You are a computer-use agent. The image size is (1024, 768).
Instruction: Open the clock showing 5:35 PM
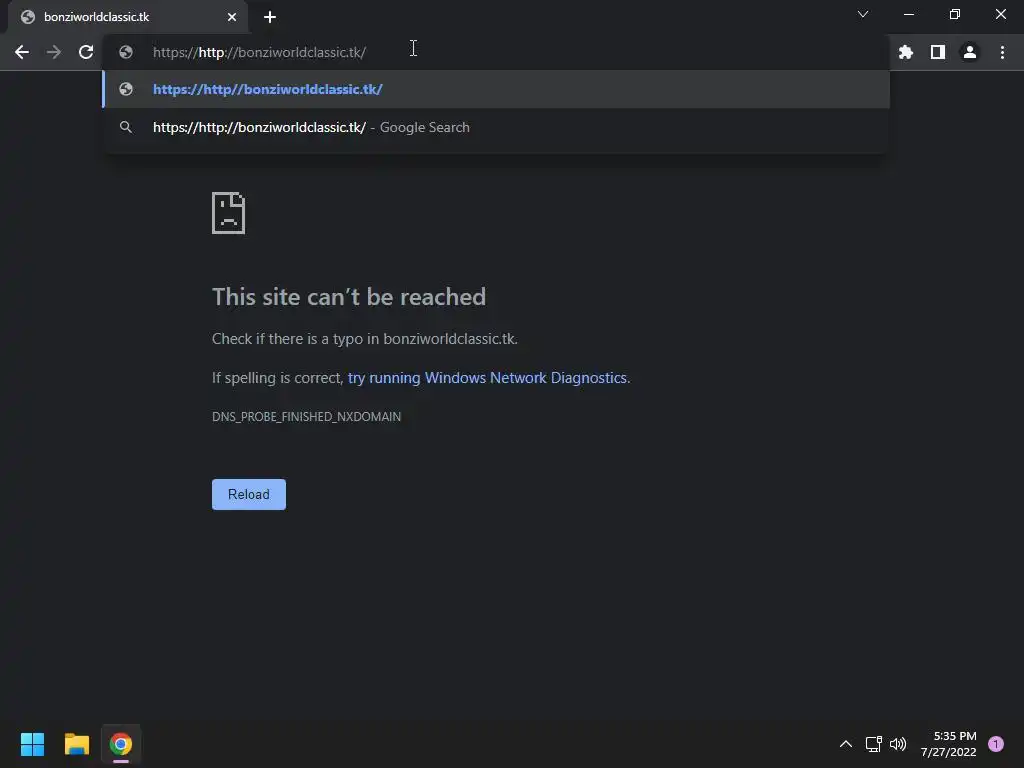pos(949,744)
